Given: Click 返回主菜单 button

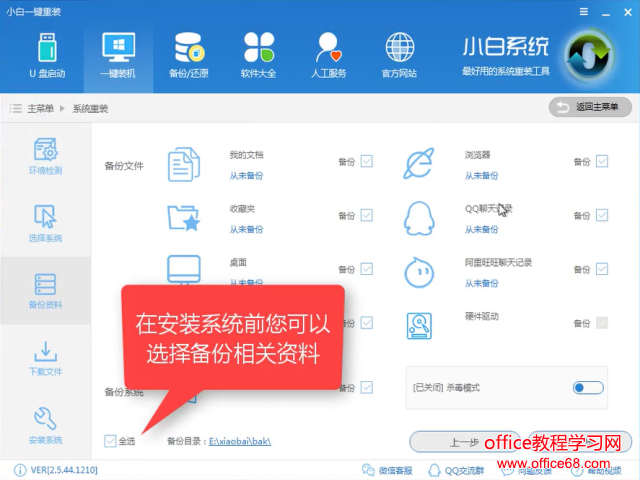Looking at the screenshot, I should coord(590,107).
